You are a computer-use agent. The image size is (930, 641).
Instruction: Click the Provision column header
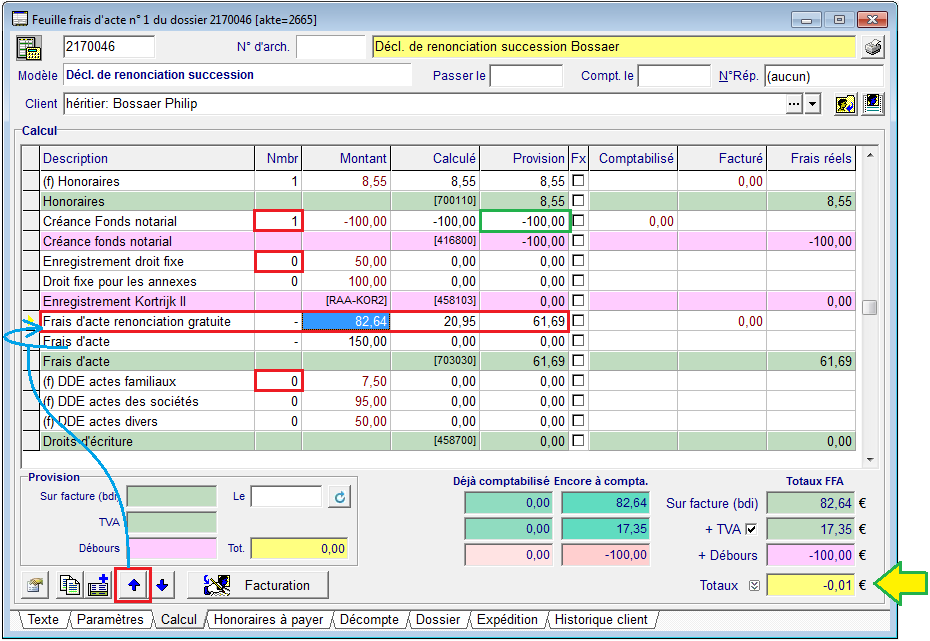pyautogui.click(x=524, y=158)
